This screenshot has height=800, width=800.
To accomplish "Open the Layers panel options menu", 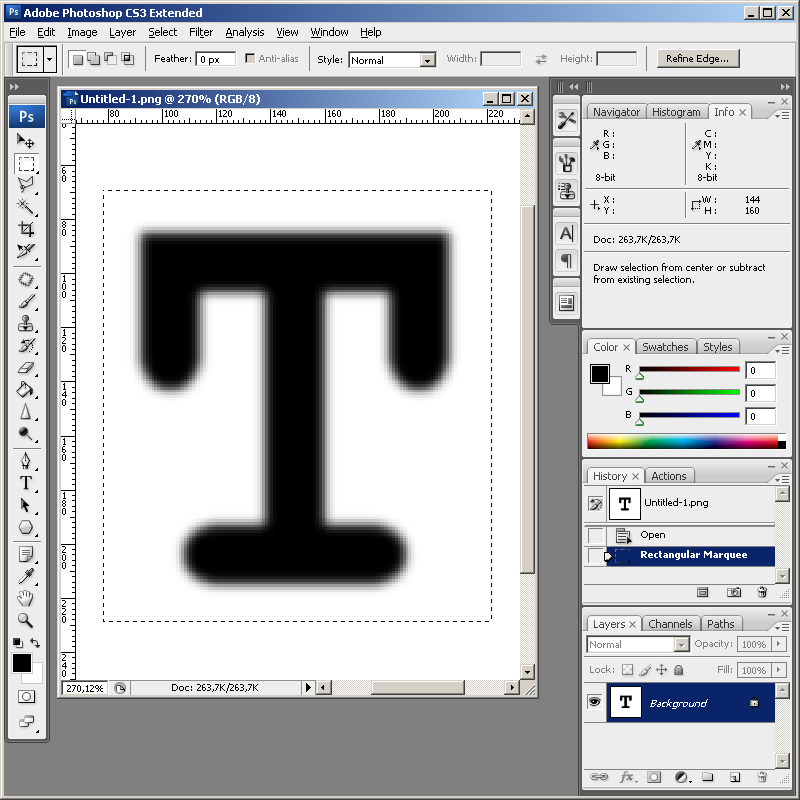I will 782,627.
